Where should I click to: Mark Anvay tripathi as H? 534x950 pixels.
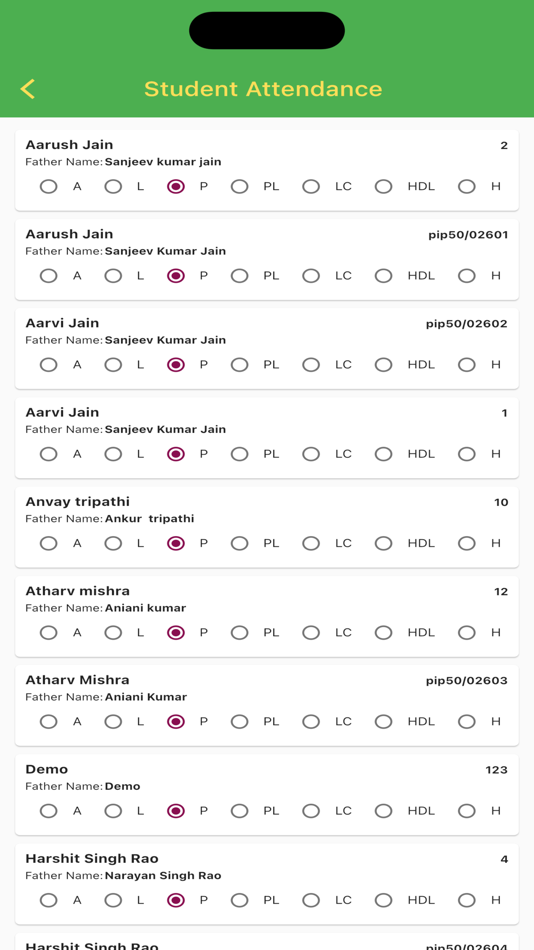coord(467,543)
